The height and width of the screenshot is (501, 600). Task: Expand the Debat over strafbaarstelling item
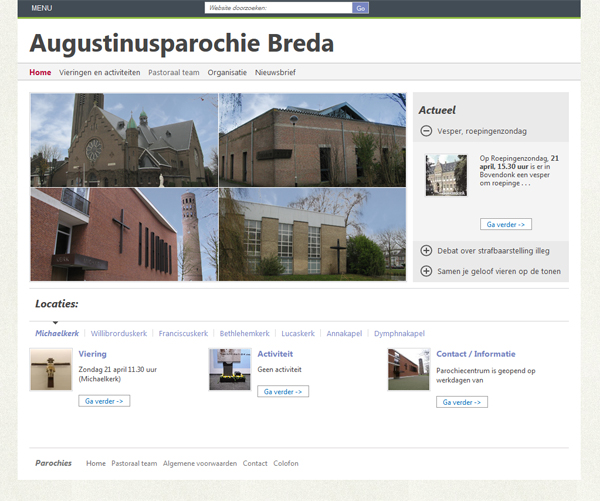(426, 251)
